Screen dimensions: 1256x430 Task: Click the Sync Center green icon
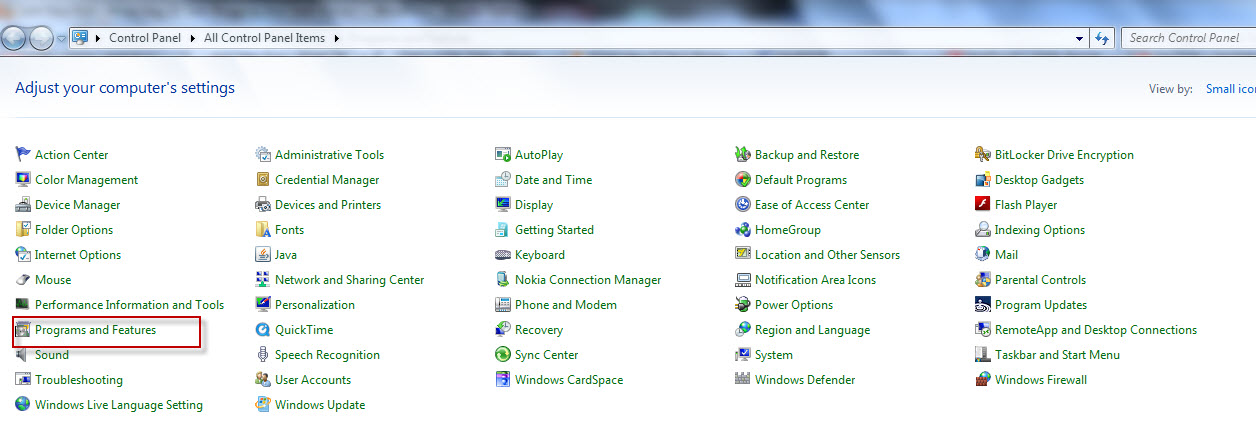503,354
